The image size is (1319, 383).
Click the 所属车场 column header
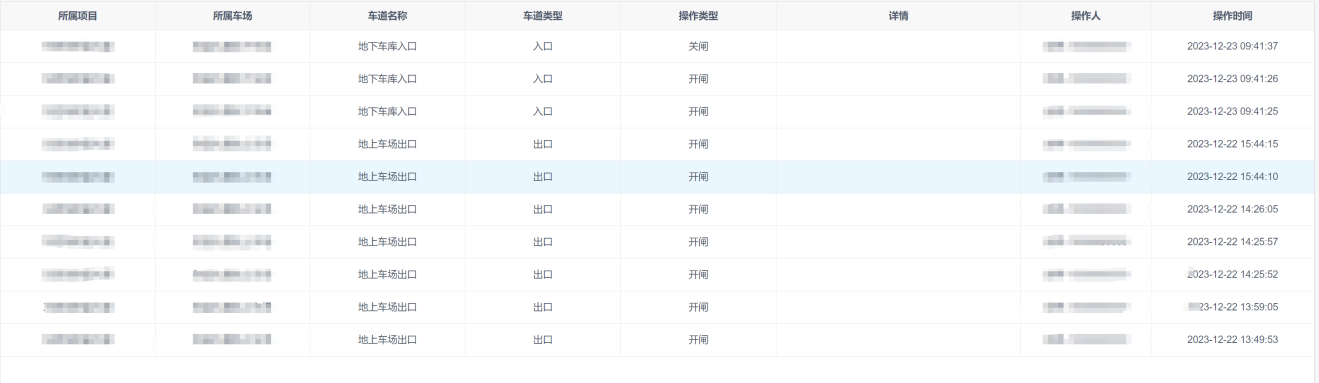(232, 17)
